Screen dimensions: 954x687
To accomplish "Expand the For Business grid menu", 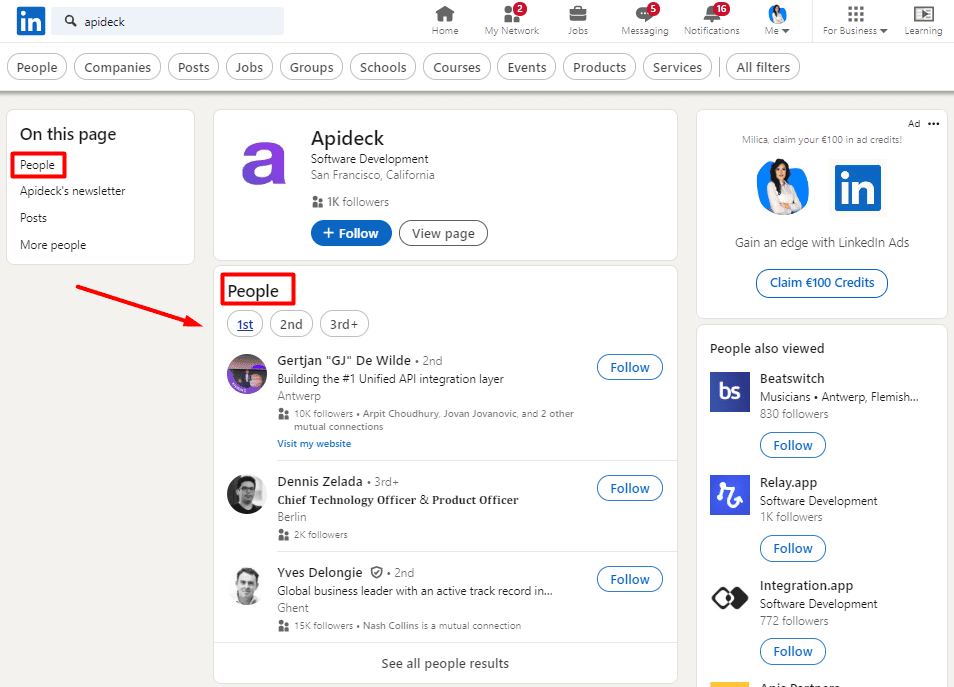I will coord(855,21).
